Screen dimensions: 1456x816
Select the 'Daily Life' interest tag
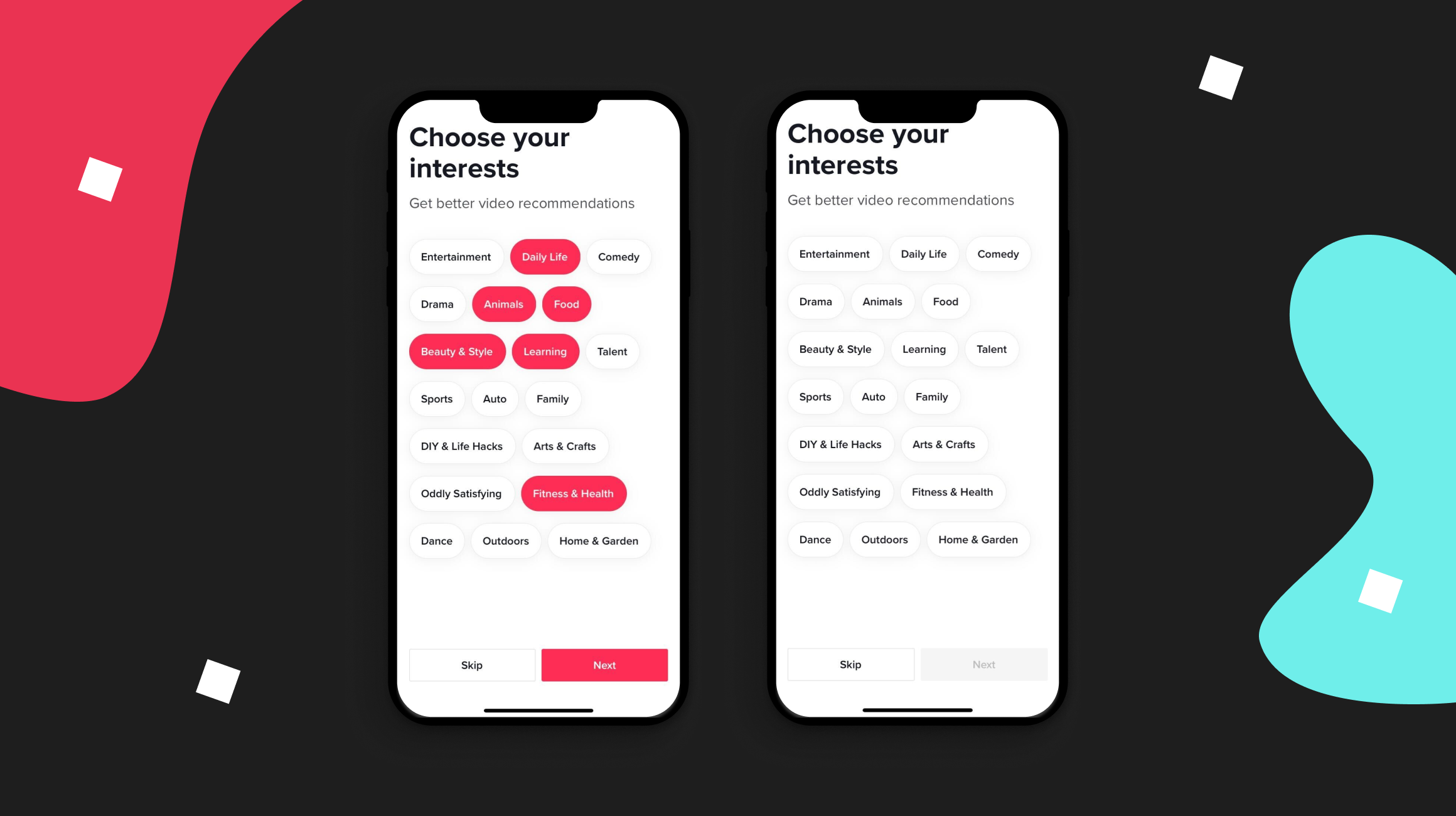545,257
